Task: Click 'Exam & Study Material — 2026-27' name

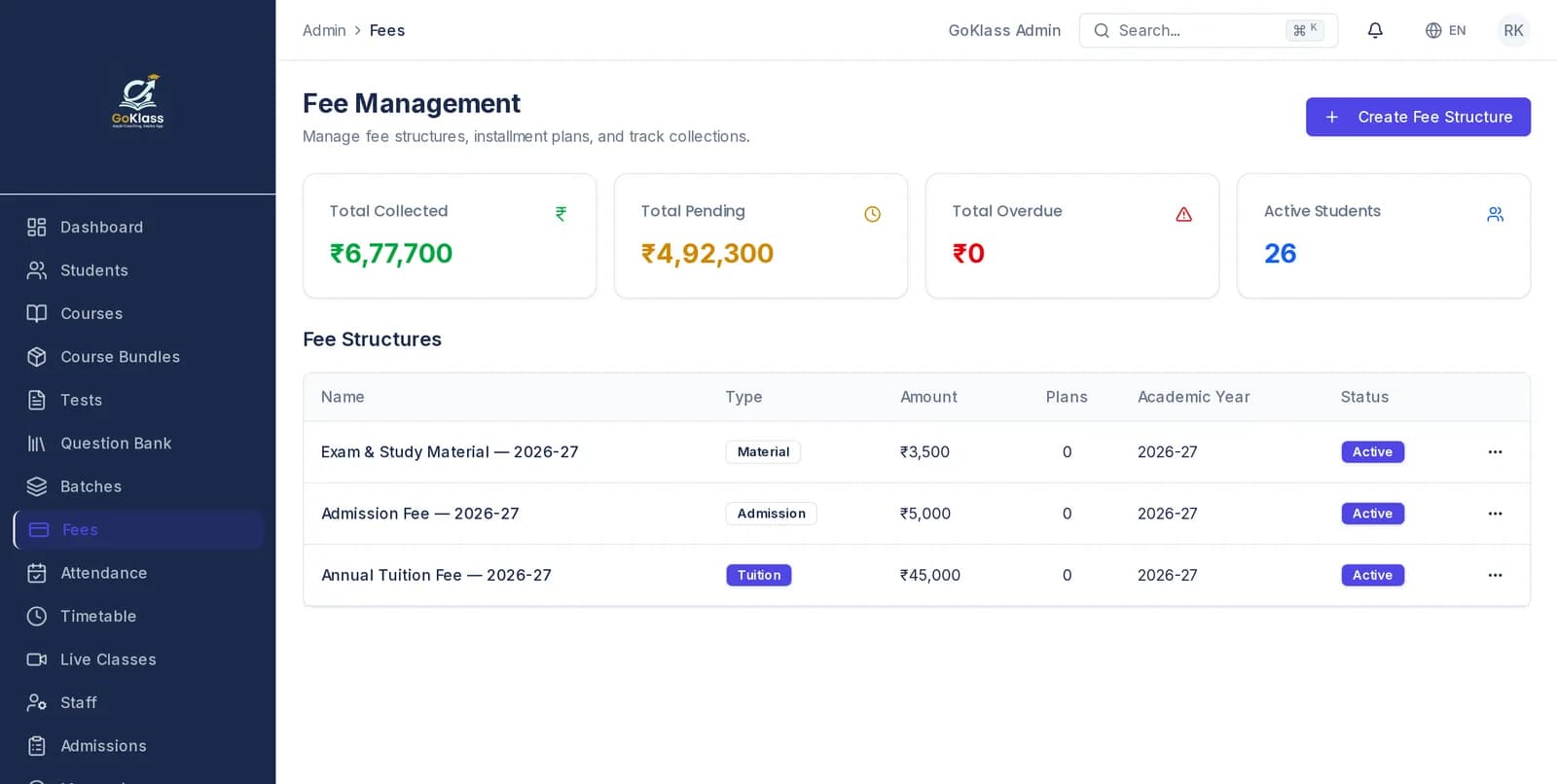Action: pos(450,452)
